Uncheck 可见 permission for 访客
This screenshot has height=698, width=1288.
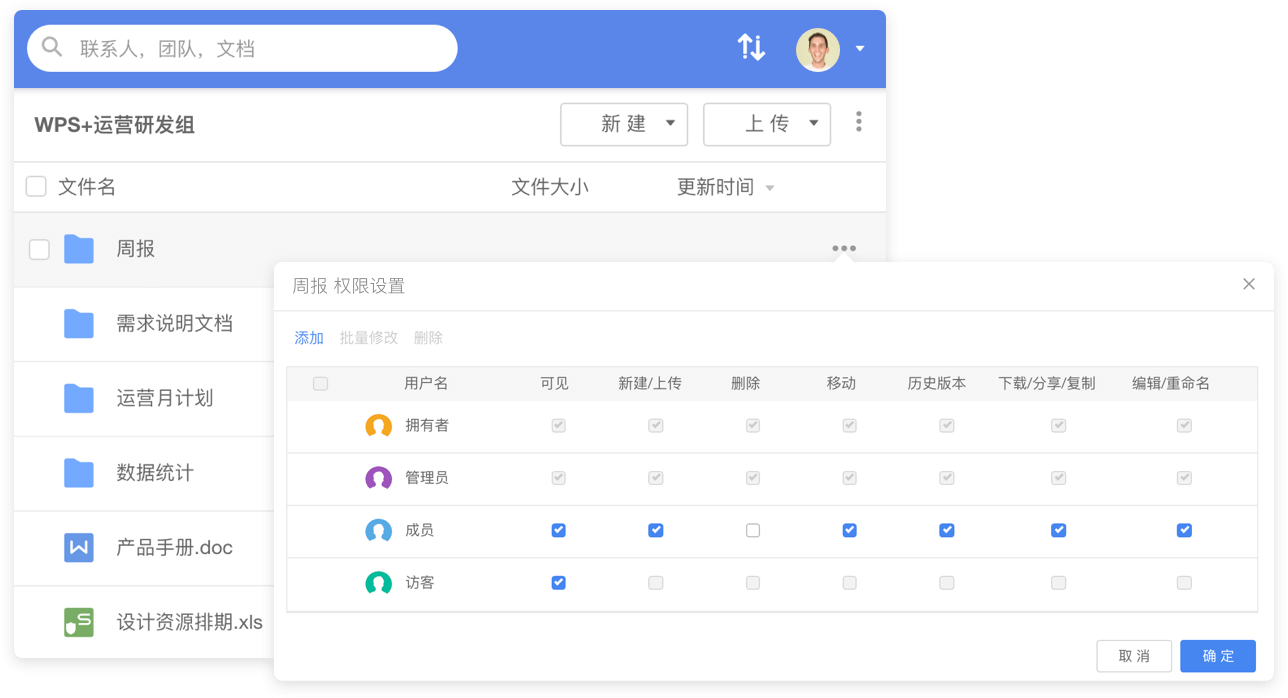[557, 583]
